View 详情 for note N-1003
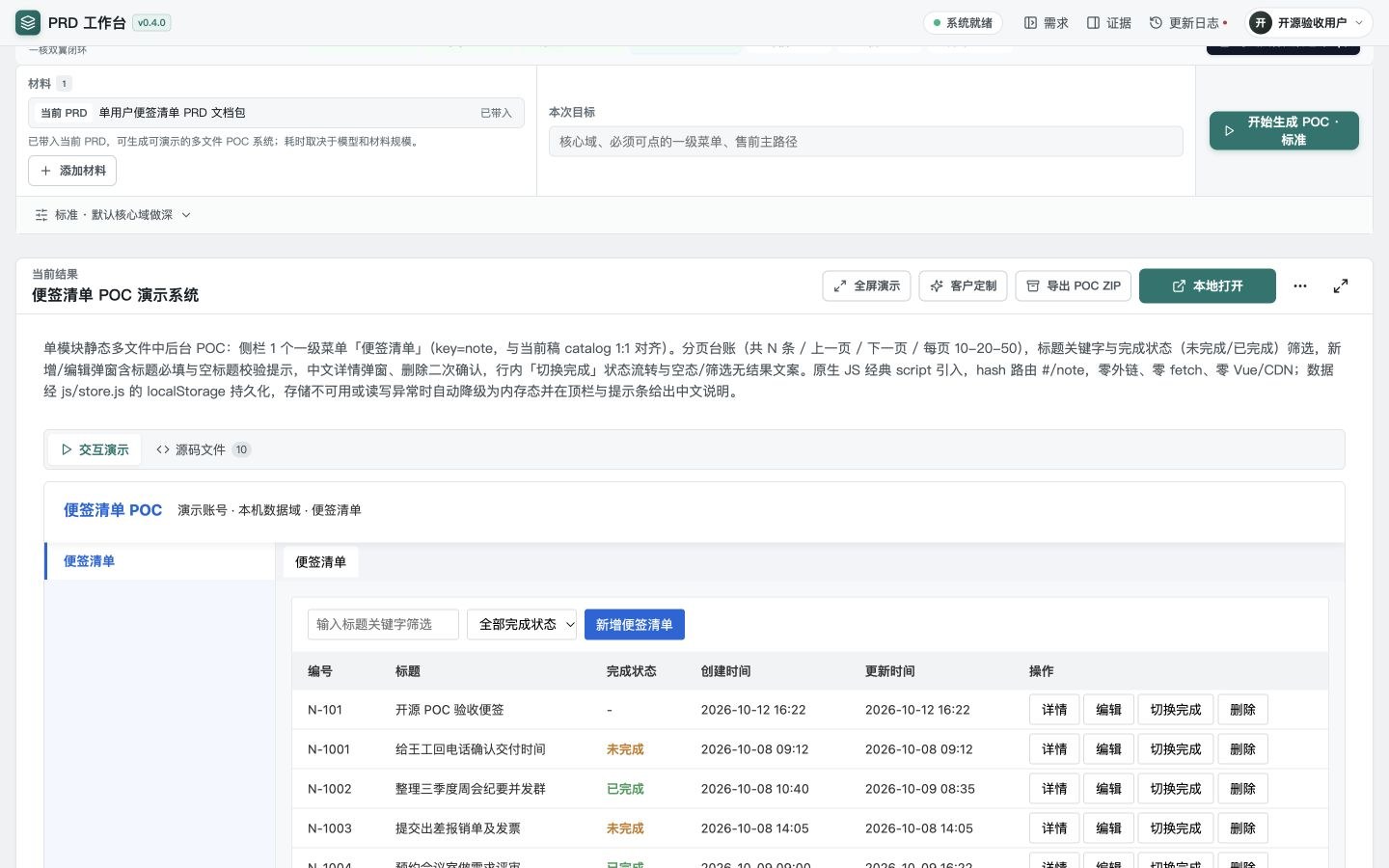The height and width of the screenshot is (868, 1389). [x=1054, y=828]
